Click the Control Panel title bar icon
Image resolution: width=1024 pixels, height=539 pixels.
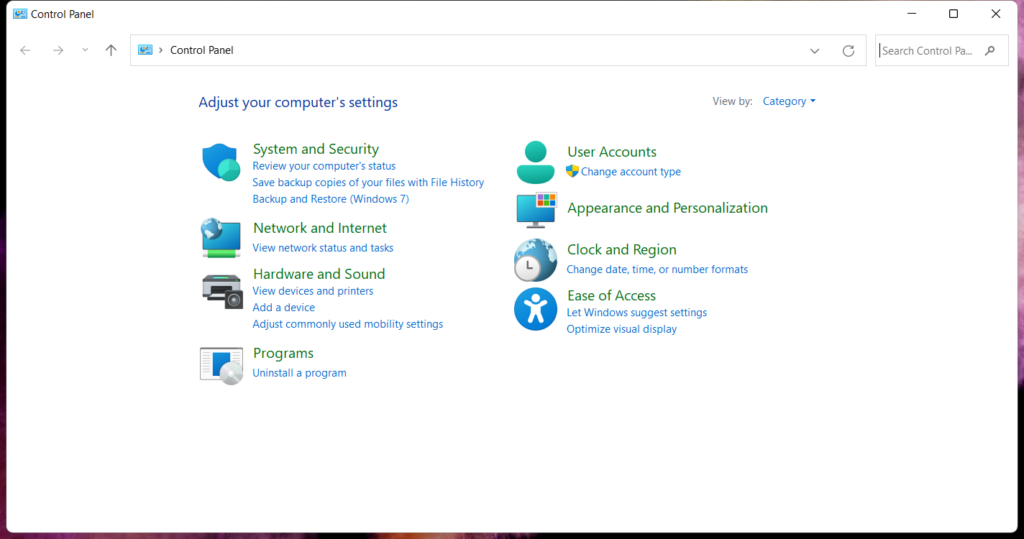20,14
